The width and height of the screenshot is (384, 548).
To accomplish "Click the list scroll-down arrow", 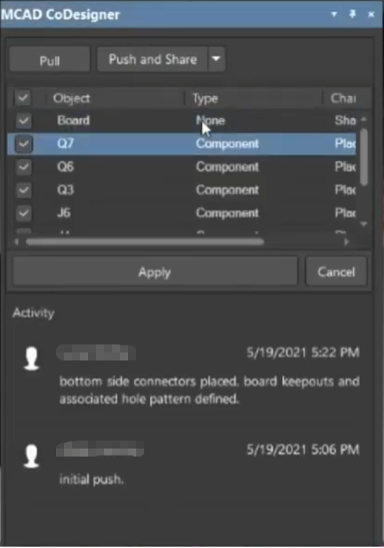I will click(x=364, y=224).
